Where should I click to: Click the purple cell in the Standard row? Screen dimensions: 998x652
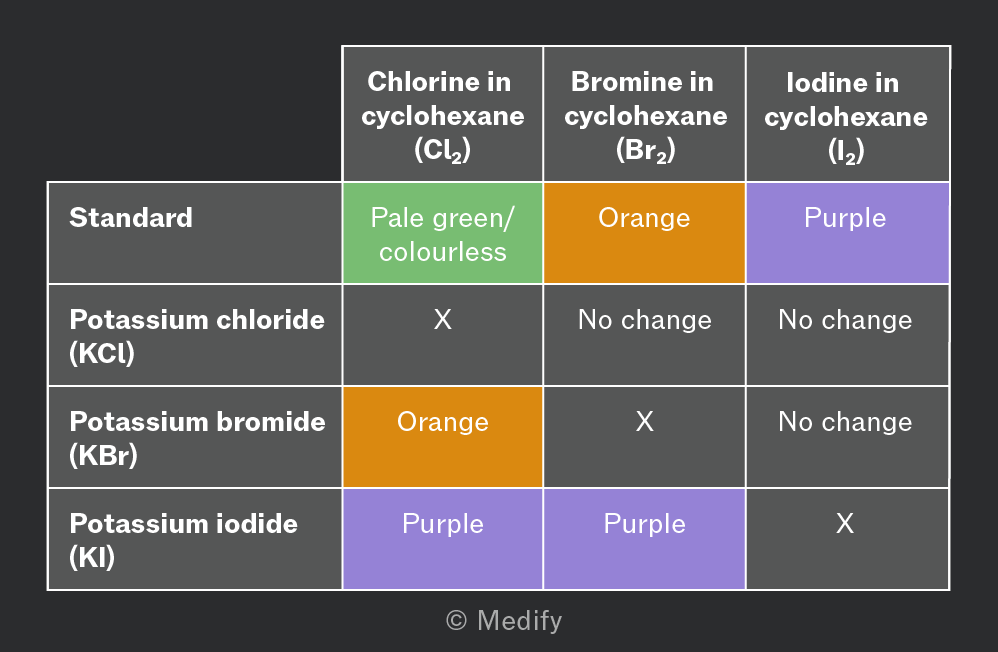pyautogui.click(x=847, y=233)
